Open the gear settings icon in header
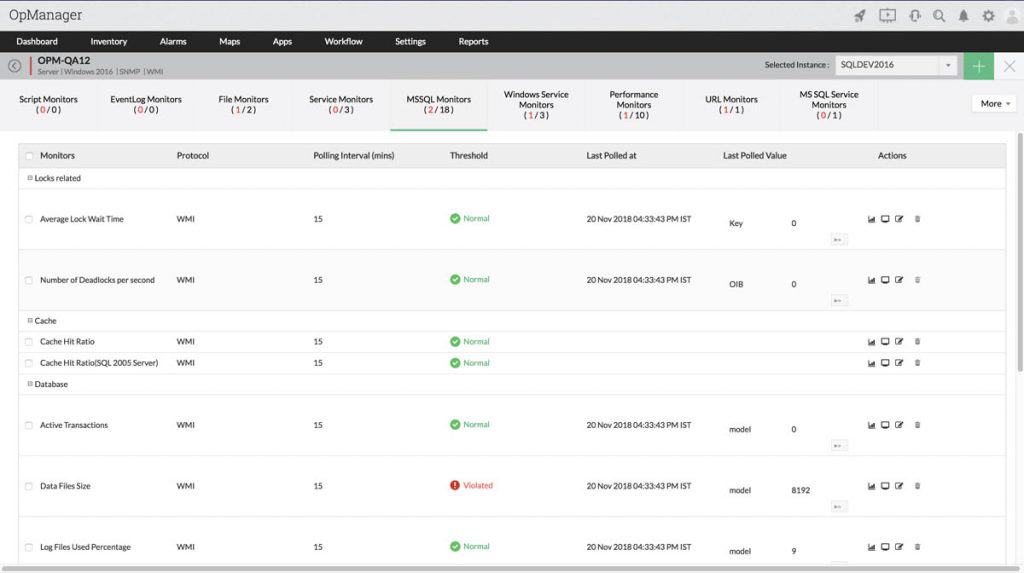Image resolution: width=1024 pixels, height=573 pixels. [988, 16]
